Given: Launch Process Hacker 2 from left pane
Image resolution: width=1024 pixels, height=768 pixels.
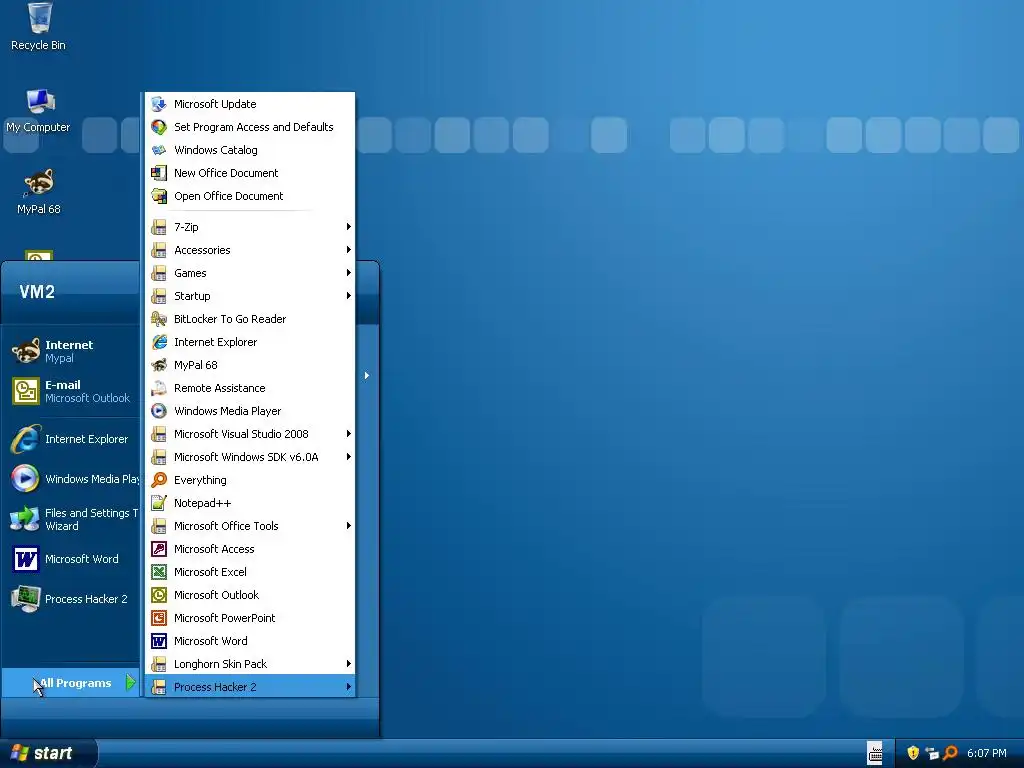Looking at the screenshot, I should pos(72,599).
